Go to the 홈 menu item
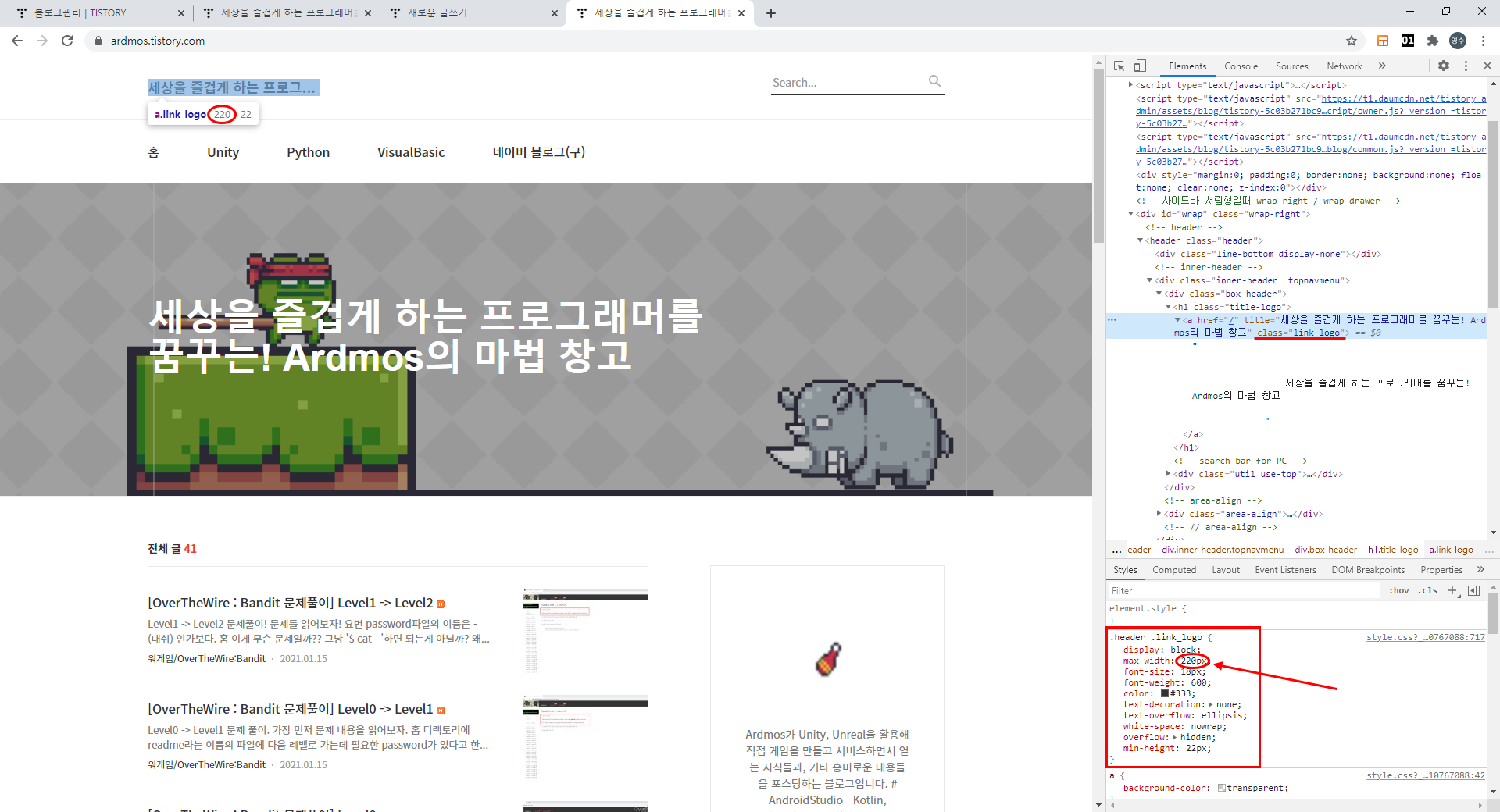This screenshot has width=1500, height=812. (x=154, y=152)
